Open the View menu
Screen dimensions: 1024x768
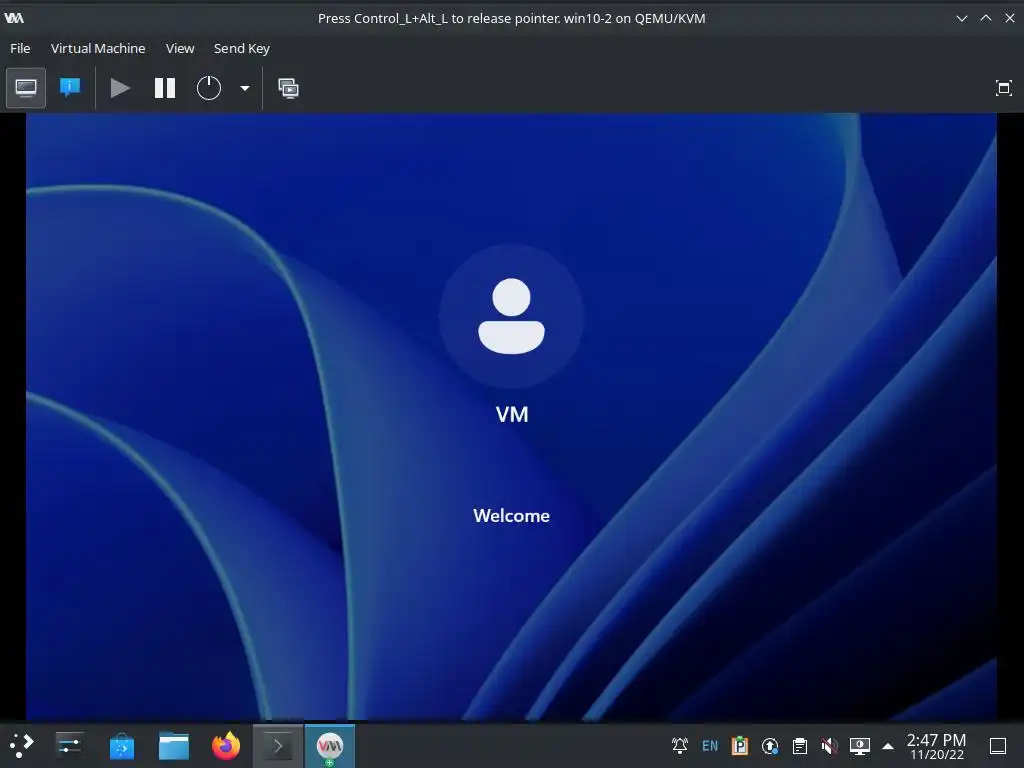tap(180, 48)
